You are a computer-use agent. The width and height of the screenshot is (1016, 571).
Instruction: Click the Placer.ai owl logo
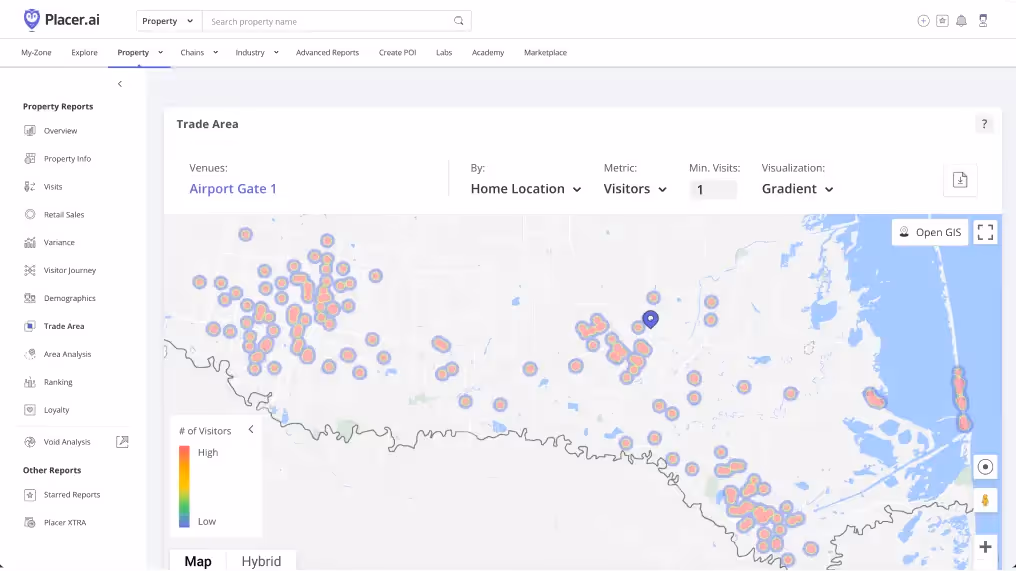31,20
